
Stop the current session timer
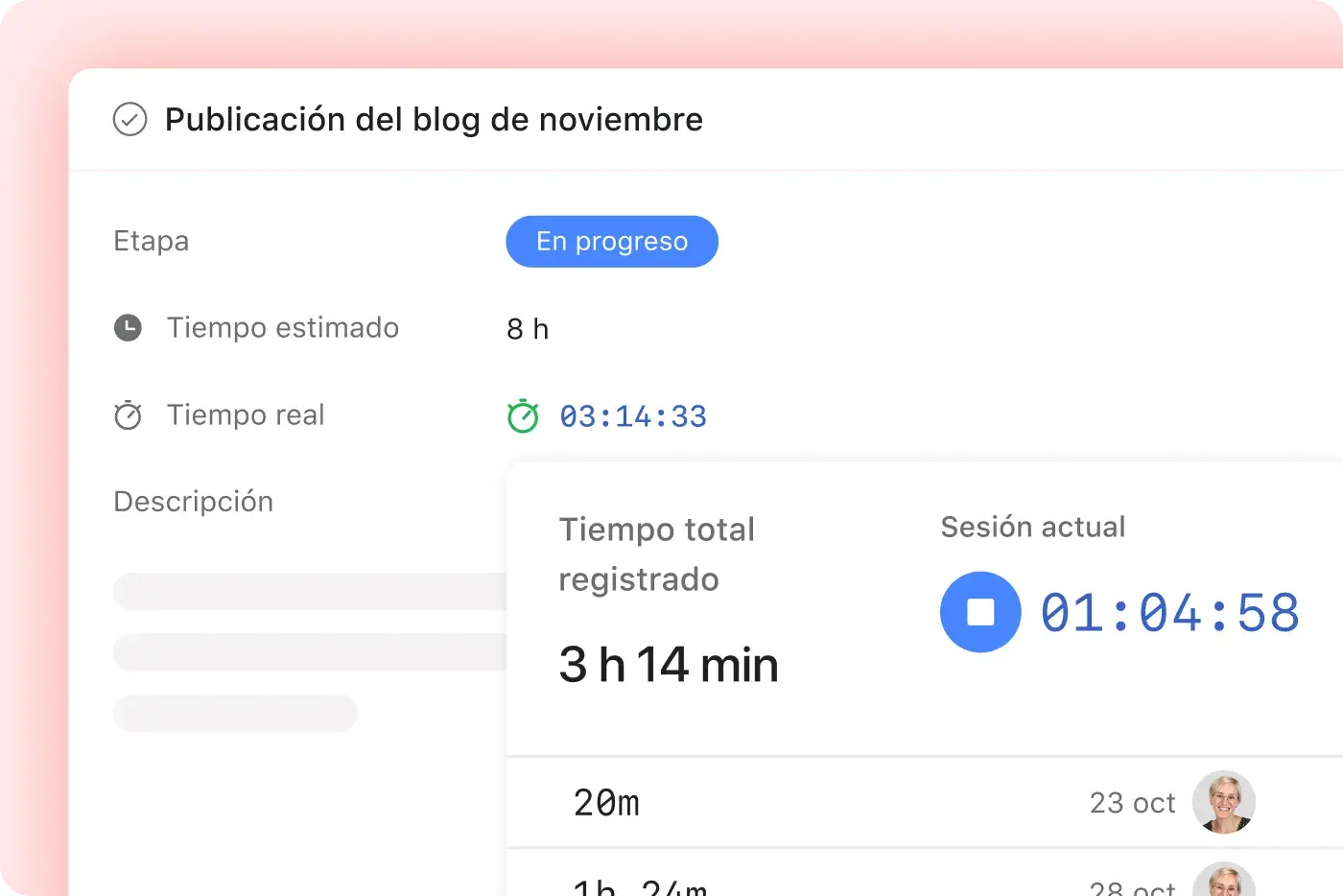point(980,612)
